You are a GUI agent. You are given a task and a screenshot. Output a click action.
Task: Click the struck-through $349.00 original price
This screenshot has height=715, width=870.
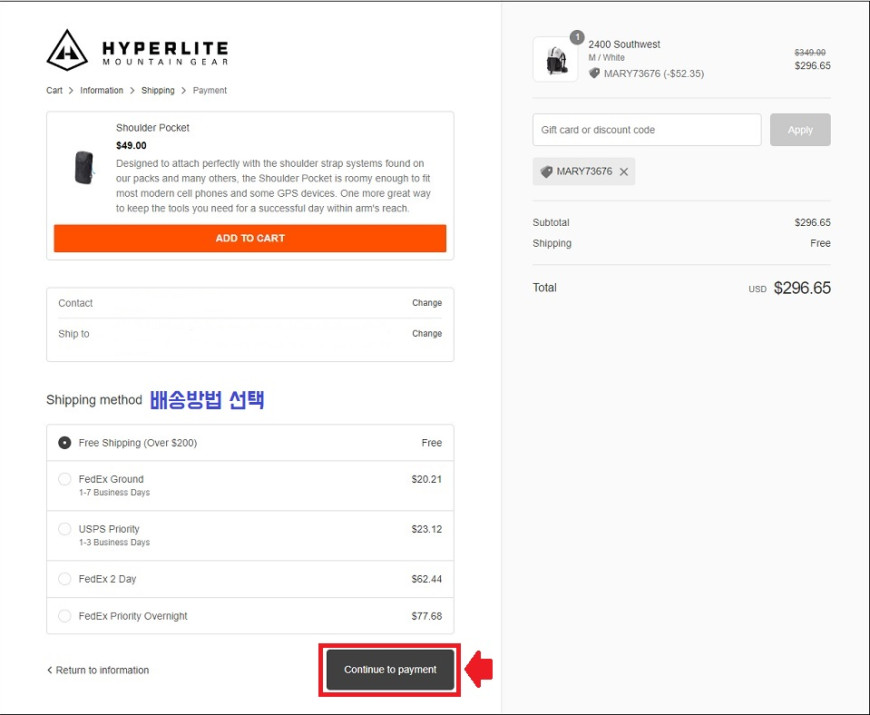[810, 52]
